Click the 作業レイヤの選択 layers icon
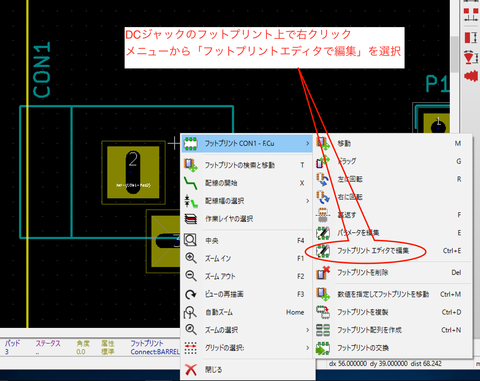Viewport: 480px width, 381px height. pyautogui.click(x=191, y=219)
